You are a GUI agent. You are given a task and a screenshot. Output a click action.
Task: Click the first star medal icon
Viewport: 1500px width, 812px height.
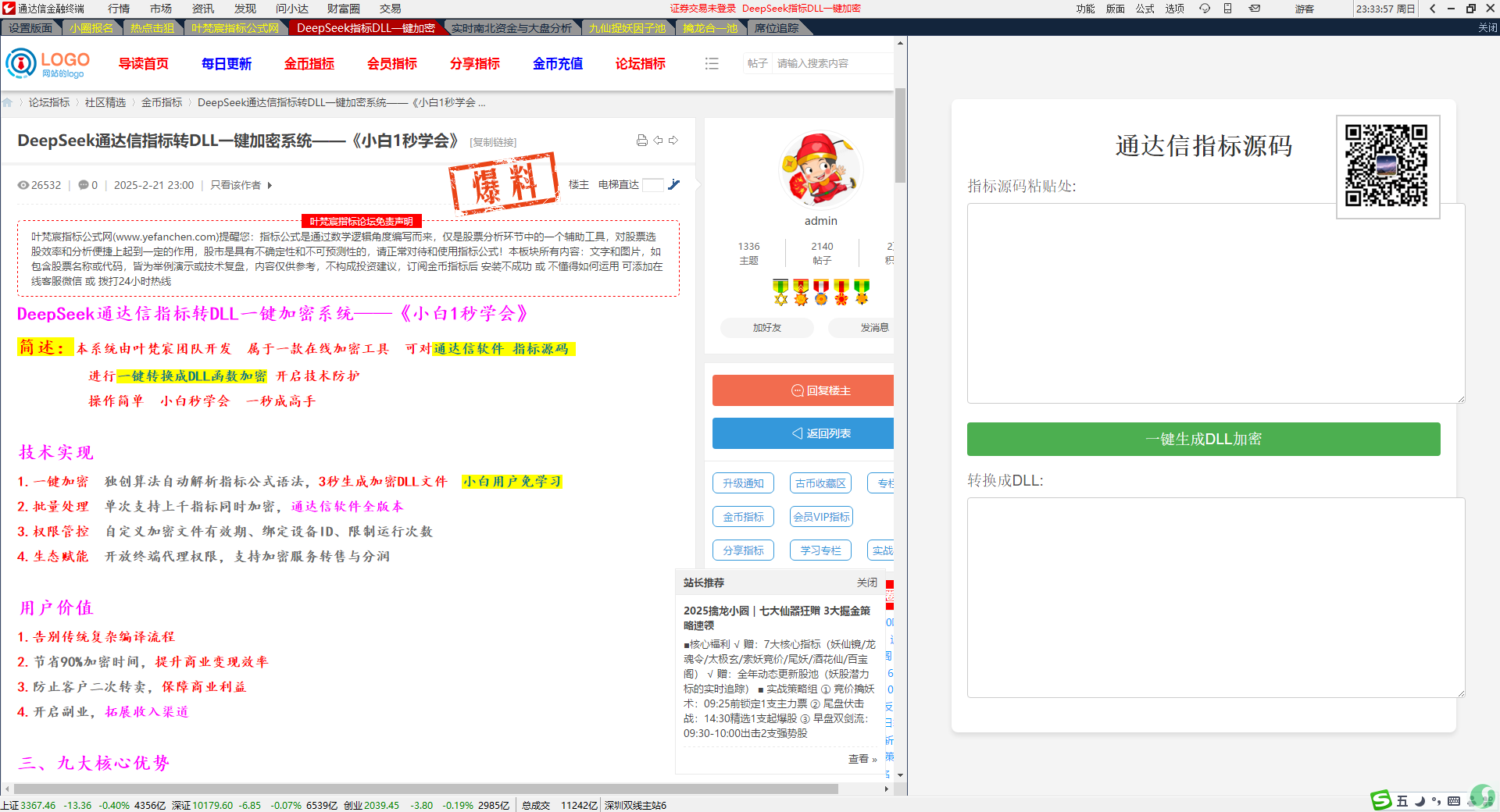(x=780, y=292)
